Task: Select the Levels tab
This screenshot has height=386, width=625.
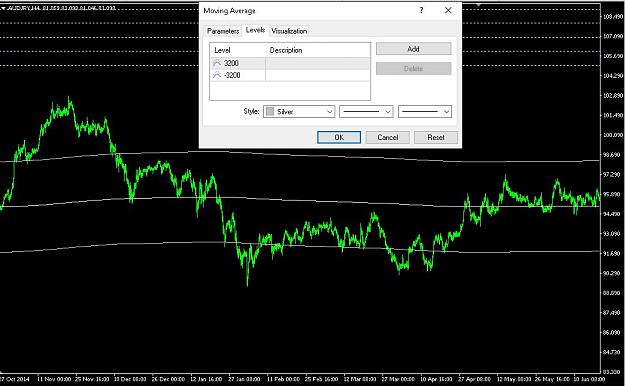Action: point(255,30)
